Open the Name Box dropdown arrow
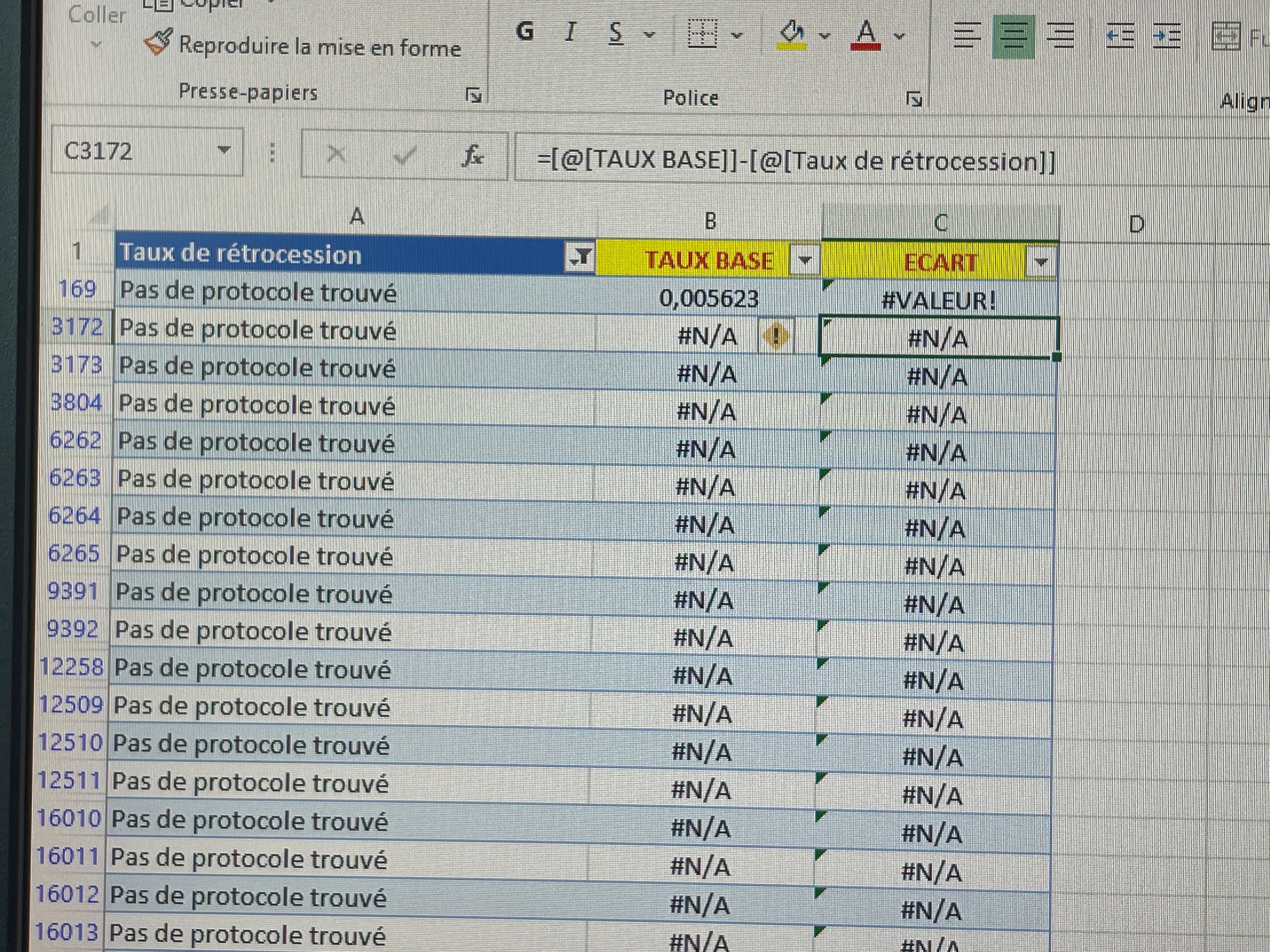1270x952 pixels. coord(224,151)
